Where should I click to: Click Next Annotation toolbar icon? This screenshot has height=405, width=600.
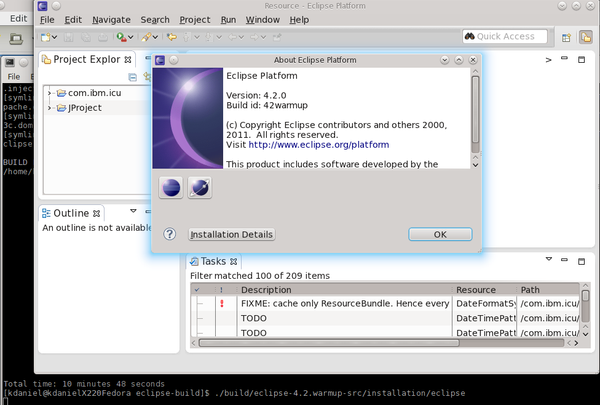[x=187, y=37]
